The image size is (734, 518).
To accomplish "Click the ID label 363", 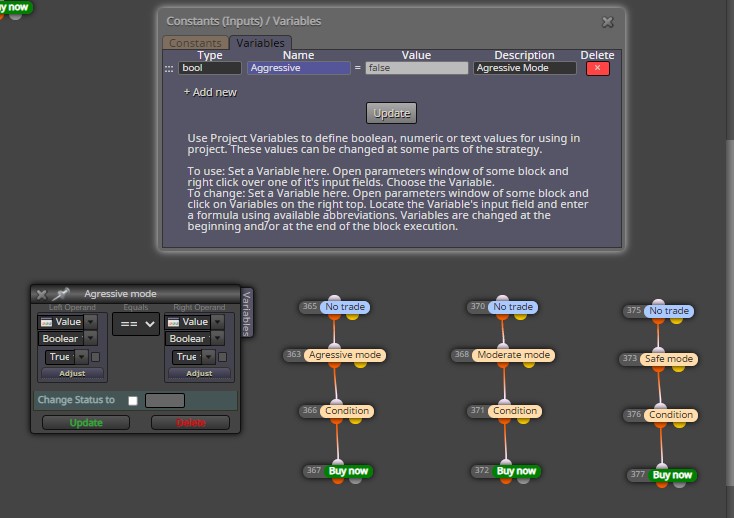I will 294,355.
